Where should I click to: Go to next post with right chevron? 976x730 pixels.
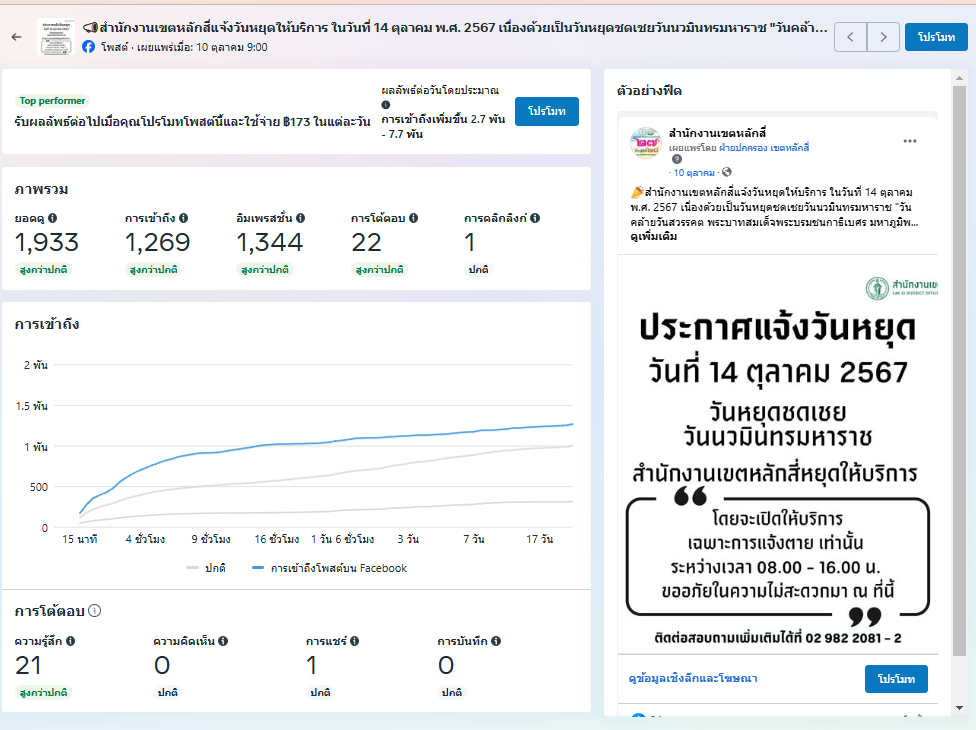tap(883, 37)
